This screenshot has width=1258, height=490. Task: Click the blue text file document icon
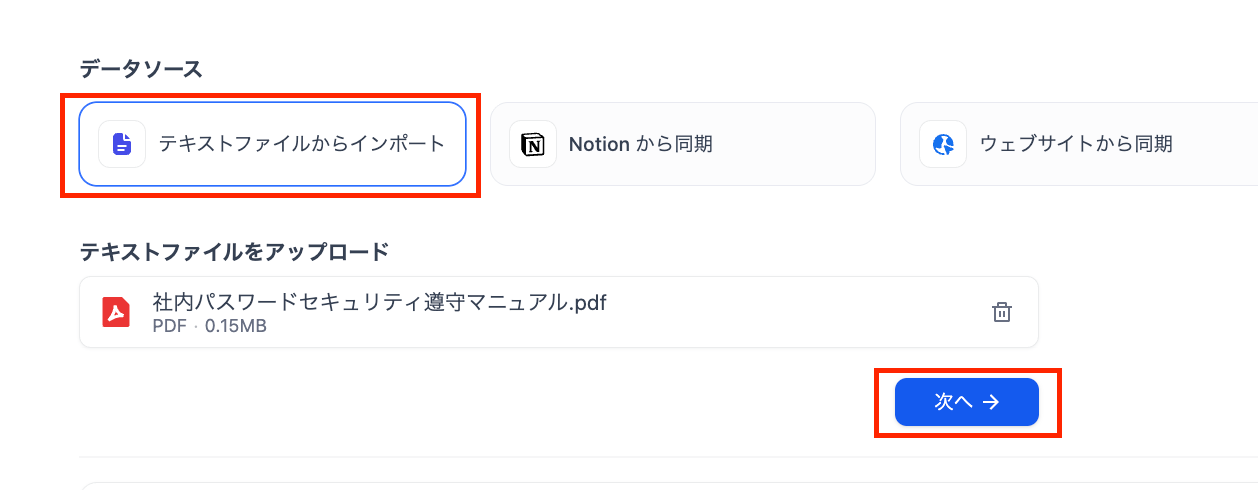[122, 144]
